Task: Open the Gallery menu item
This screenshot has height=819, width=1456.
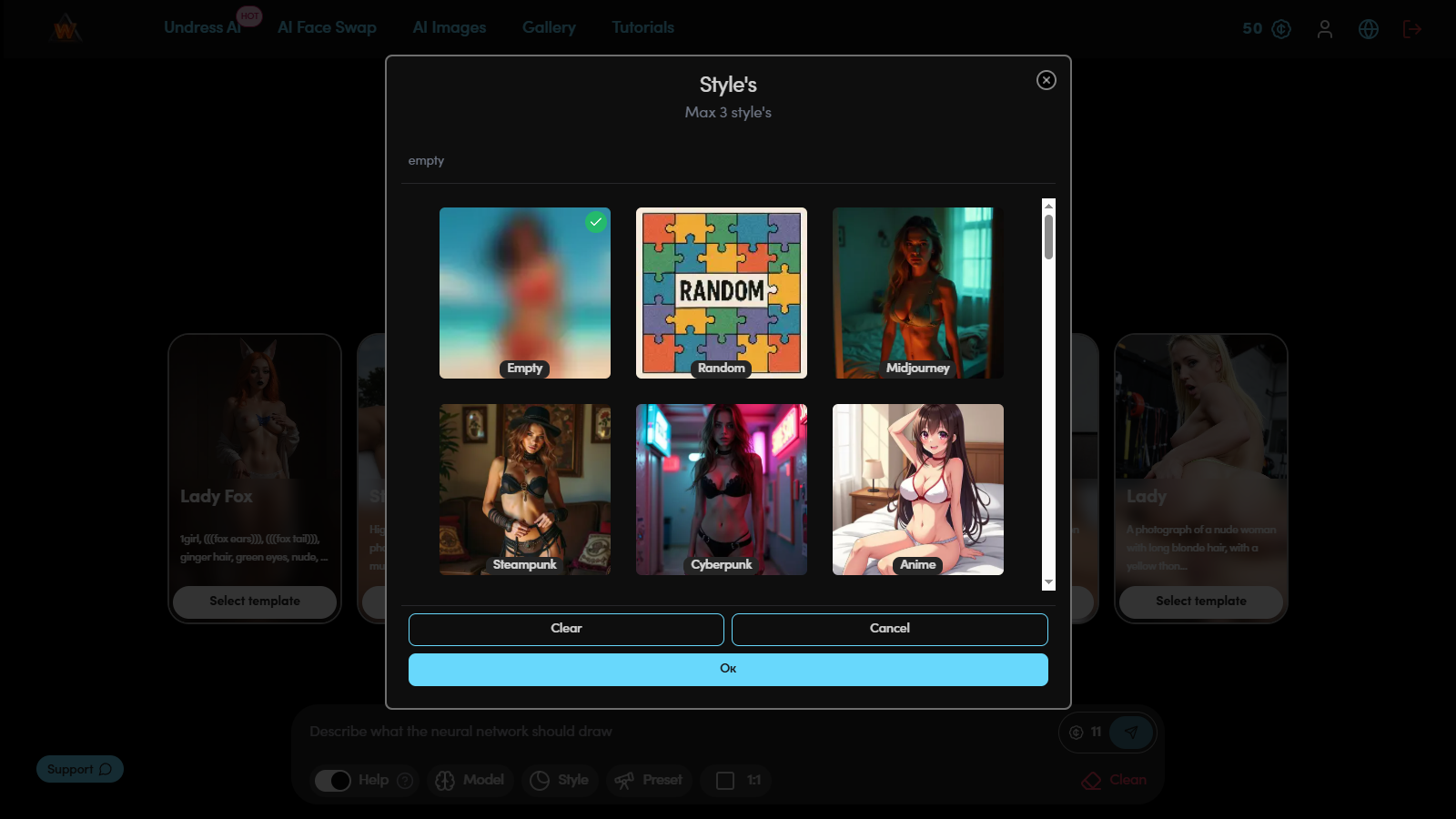Action: (x=549, y=27)
